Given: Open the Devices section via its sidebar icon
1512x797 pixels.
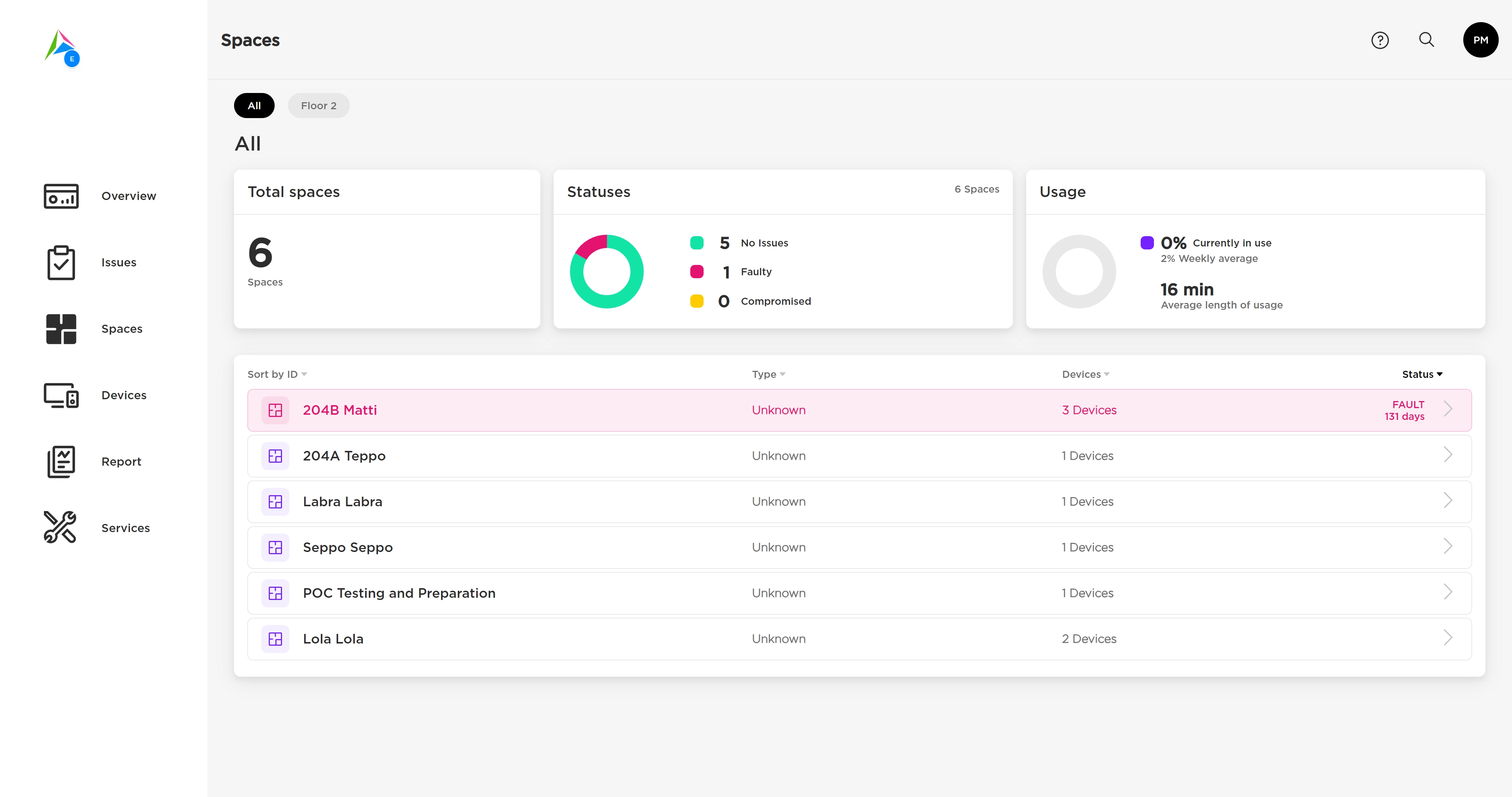Looking at the screenshot, I should pos(61,396).
